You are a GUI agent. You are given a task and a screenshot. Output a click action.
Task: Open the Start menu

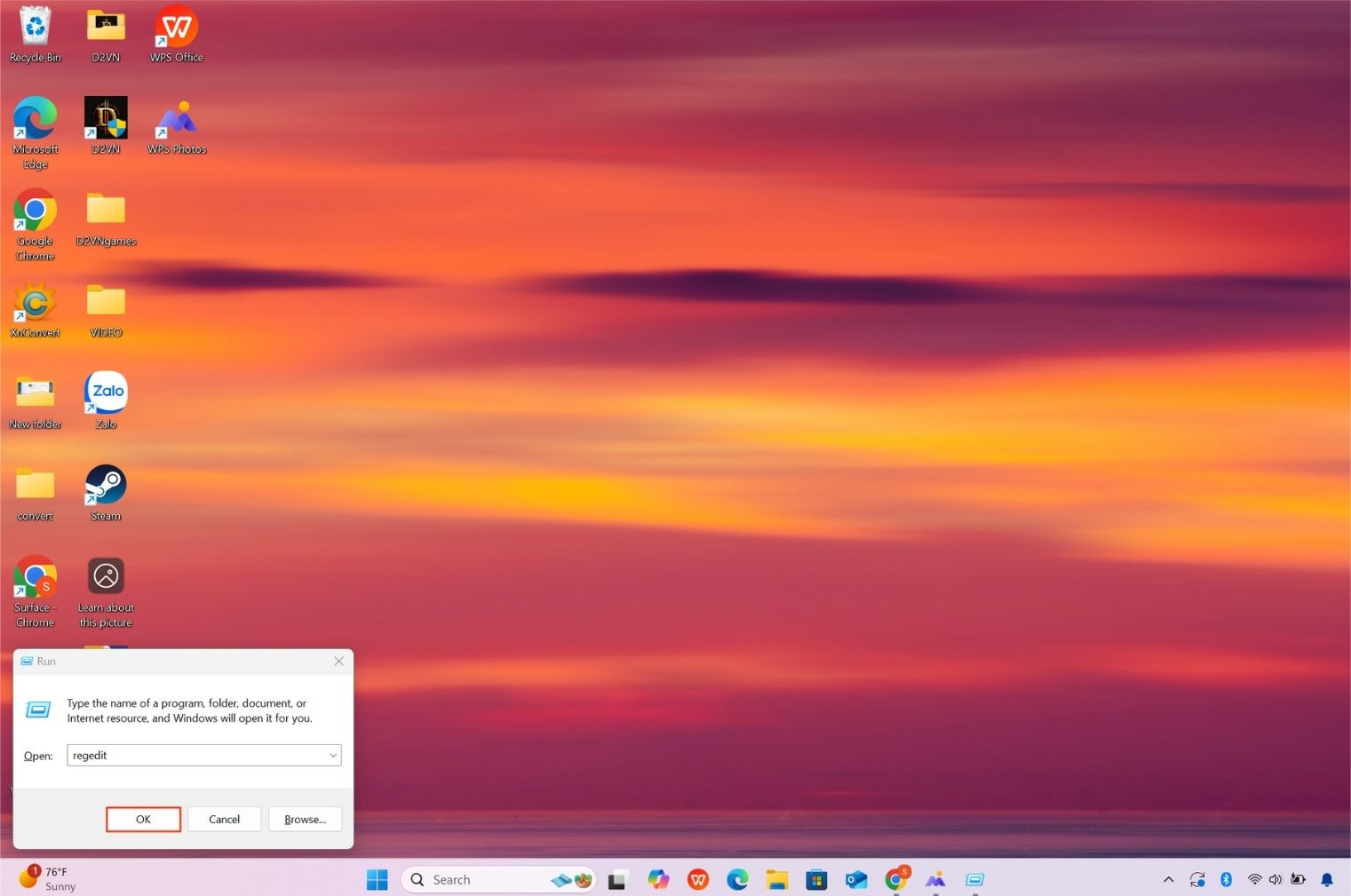click(x=377, y=879)
